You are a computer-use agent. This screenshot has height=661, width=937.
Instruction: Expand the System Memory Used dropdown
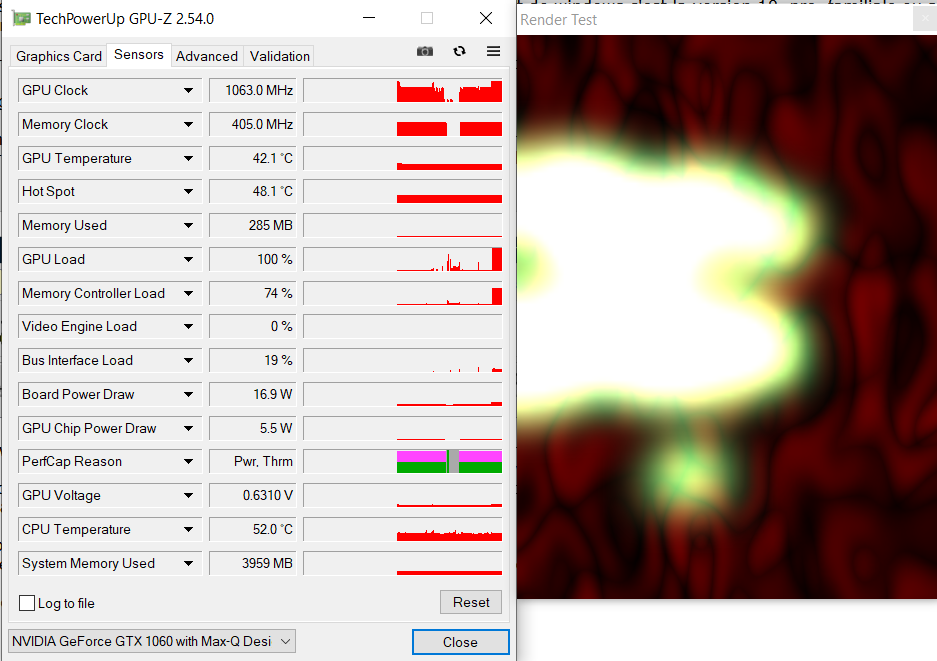tap(188, 564)
